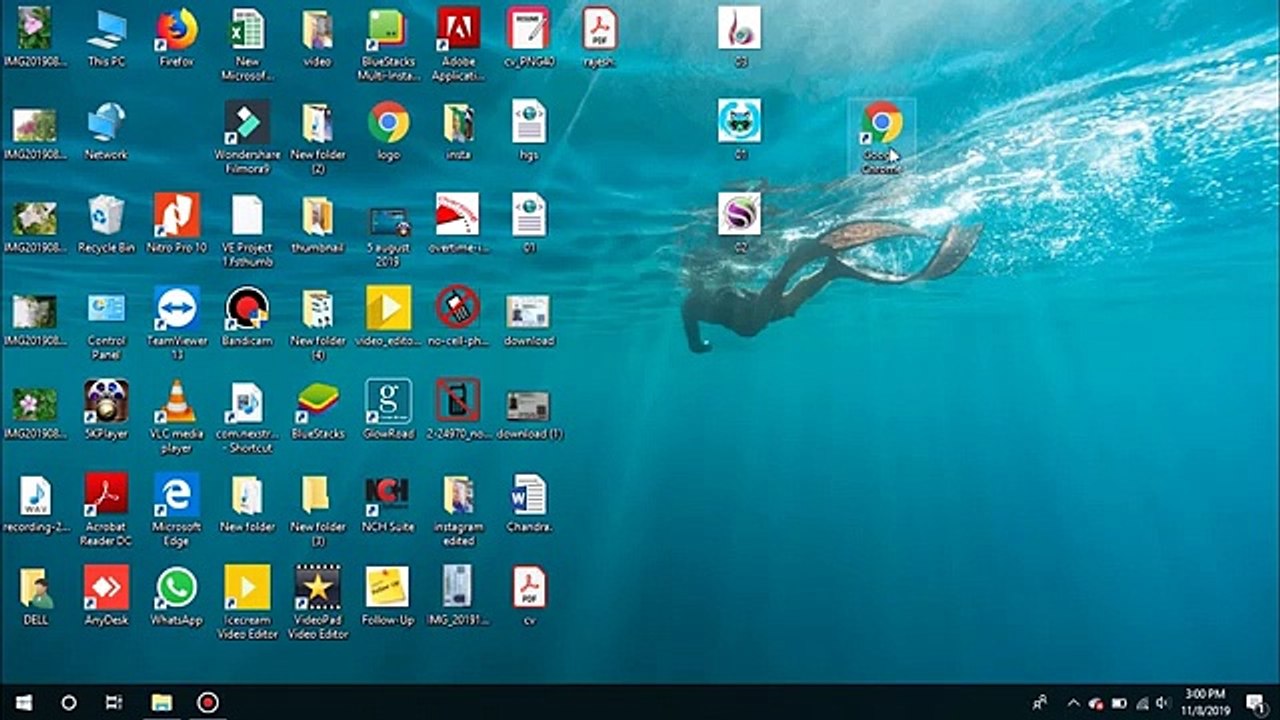
Task: Launch Wondershare Filmora9
Action: coord(247,138)
